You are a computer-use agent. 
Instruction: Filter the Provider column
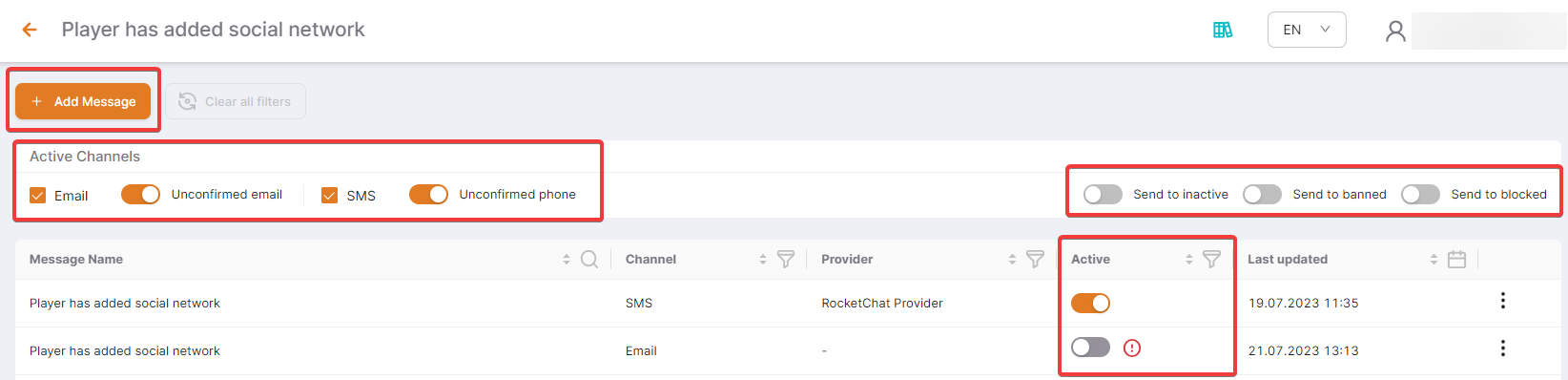point(1035,259)
